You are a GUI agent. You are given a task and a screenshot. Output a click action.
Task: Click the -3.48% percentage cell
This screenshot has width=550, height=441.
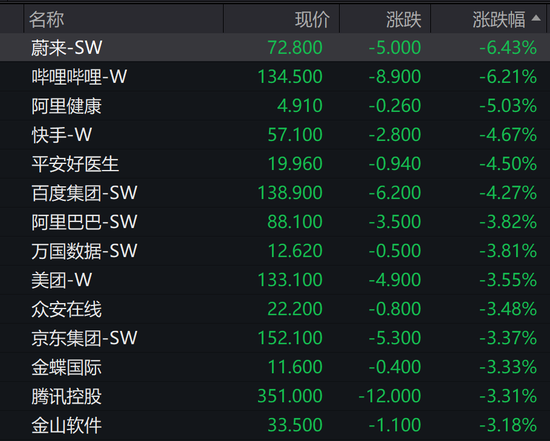(x=508, y=309)
